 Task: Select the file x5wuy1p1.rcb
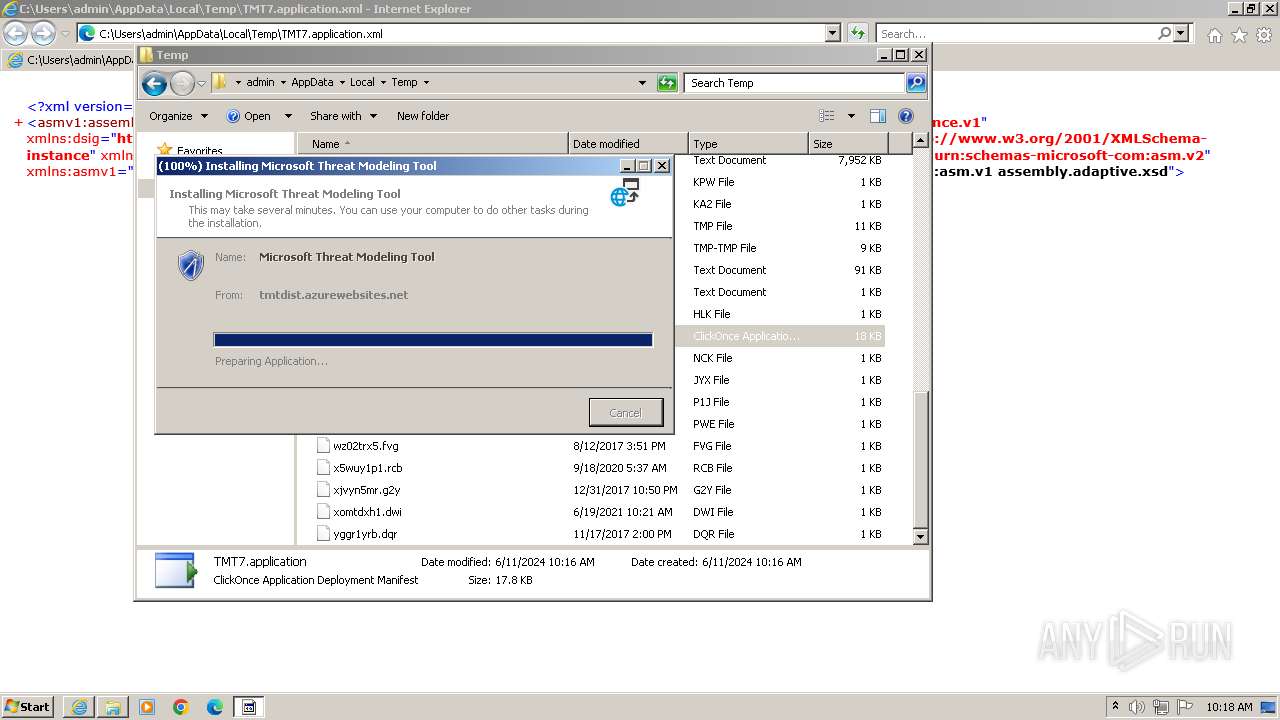coord(367,468)
